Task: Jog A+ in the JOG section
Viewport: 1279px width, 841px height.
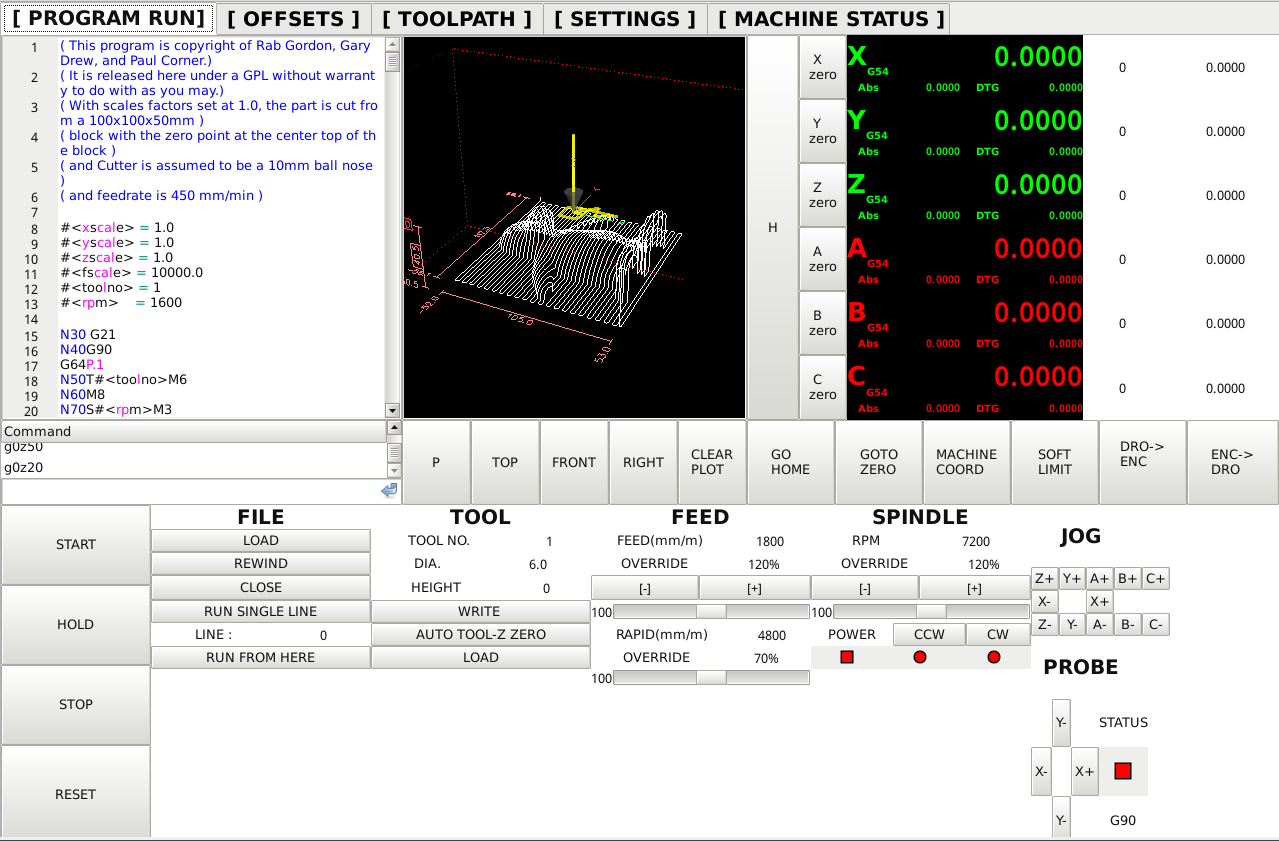Action: pyautogui.click(x=1099, y=579)
